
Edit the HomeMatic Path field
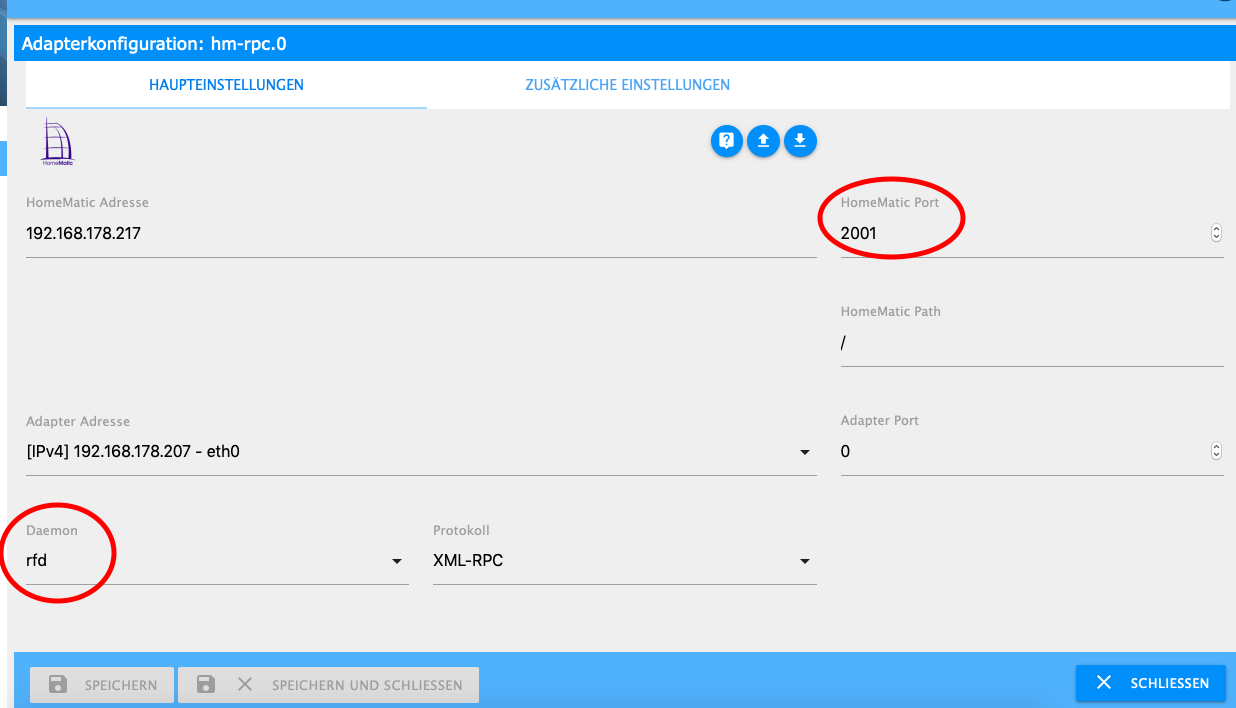click(x=1032, y=342)
